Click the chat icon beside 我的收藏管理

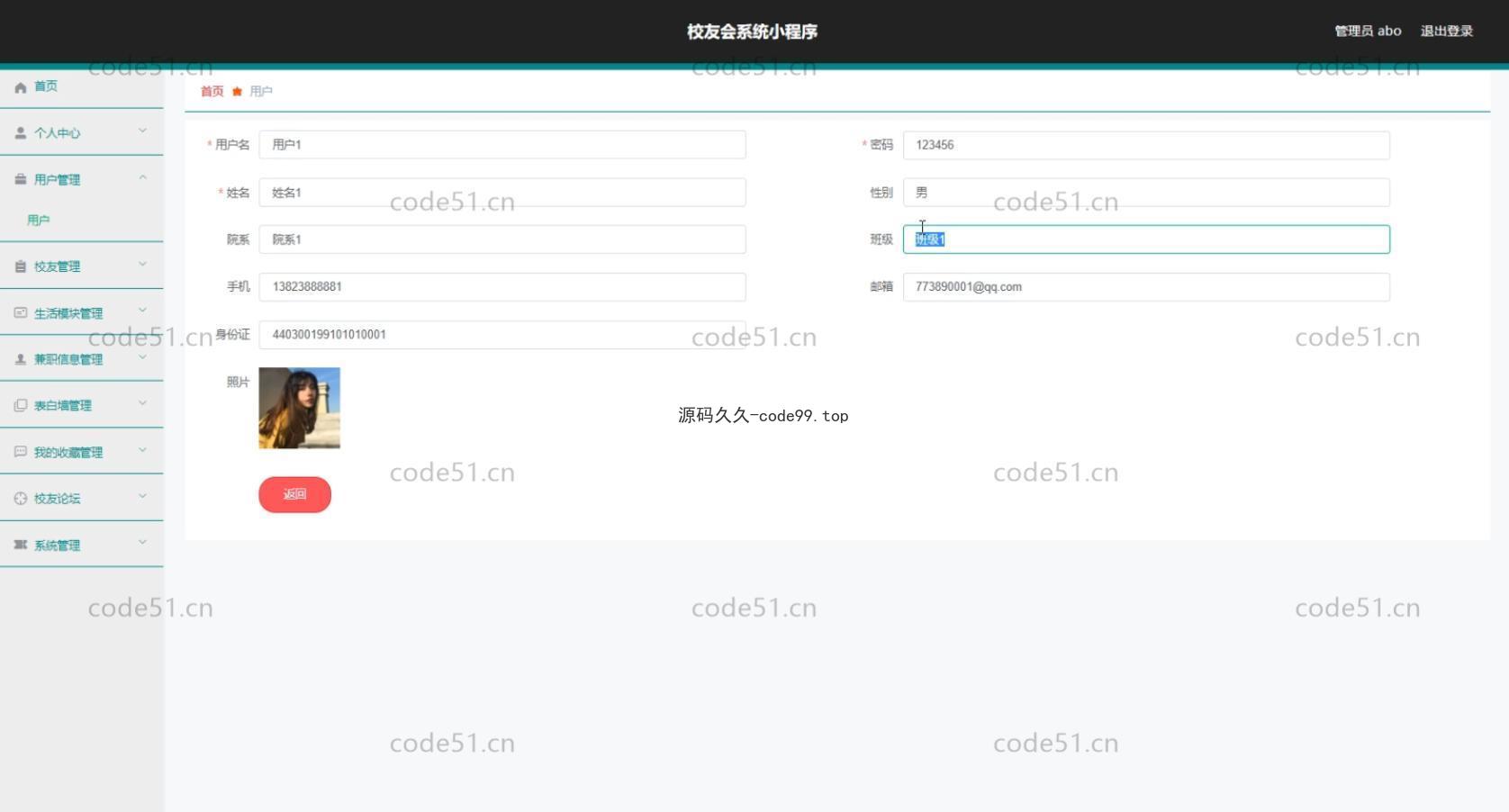click(21, 452)
